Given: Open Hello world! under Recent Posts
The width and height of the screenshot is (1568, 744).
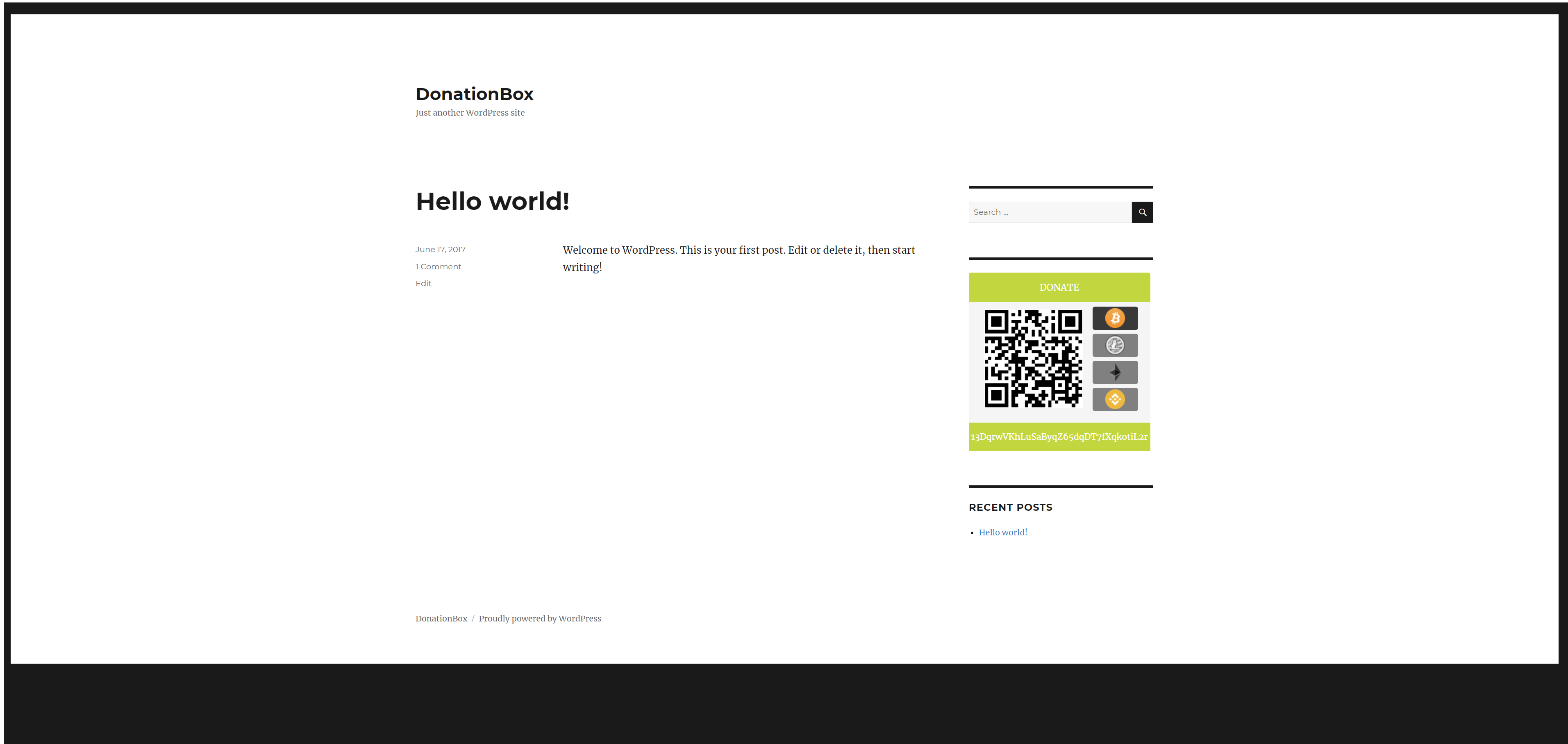Looking at the screenshot, I should pos(1002,532).
